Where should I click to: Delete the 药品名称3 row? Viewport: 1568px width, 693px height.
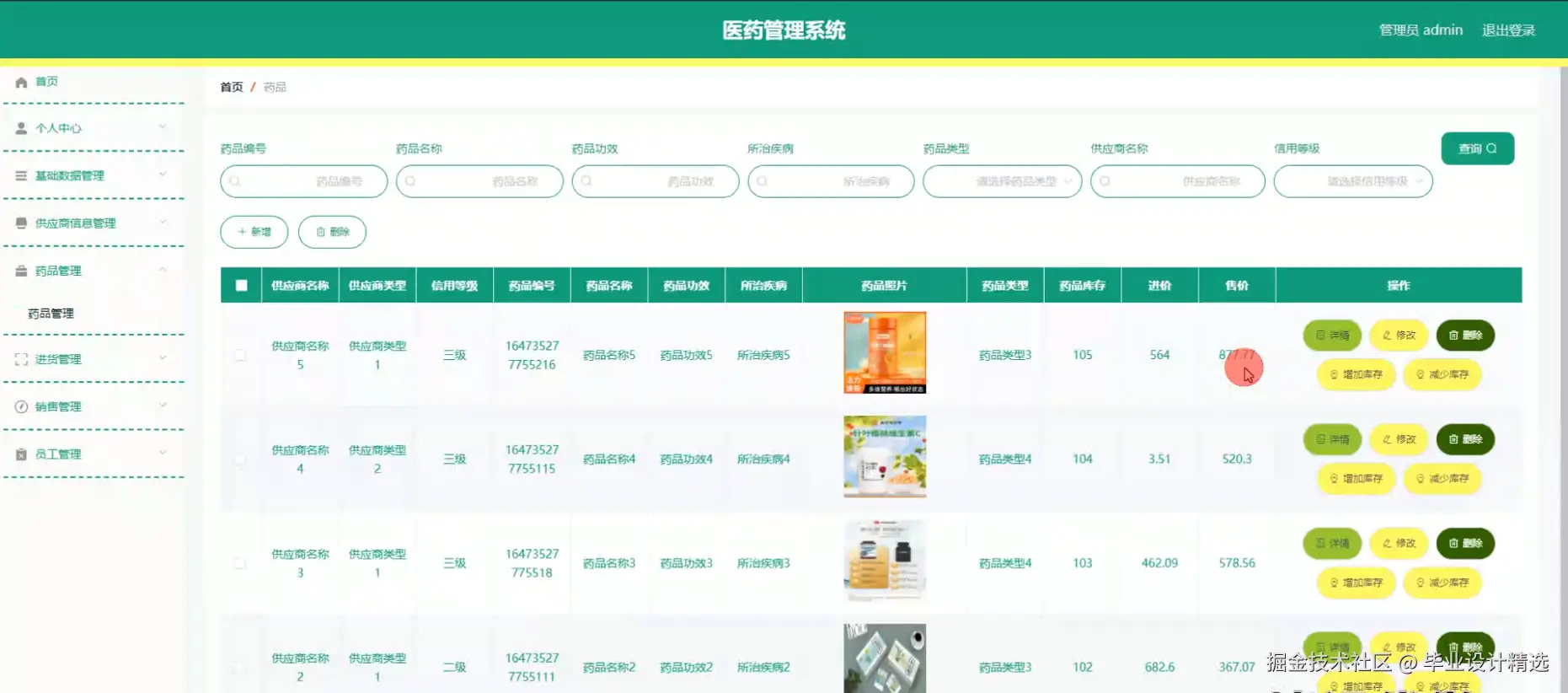1465,544
